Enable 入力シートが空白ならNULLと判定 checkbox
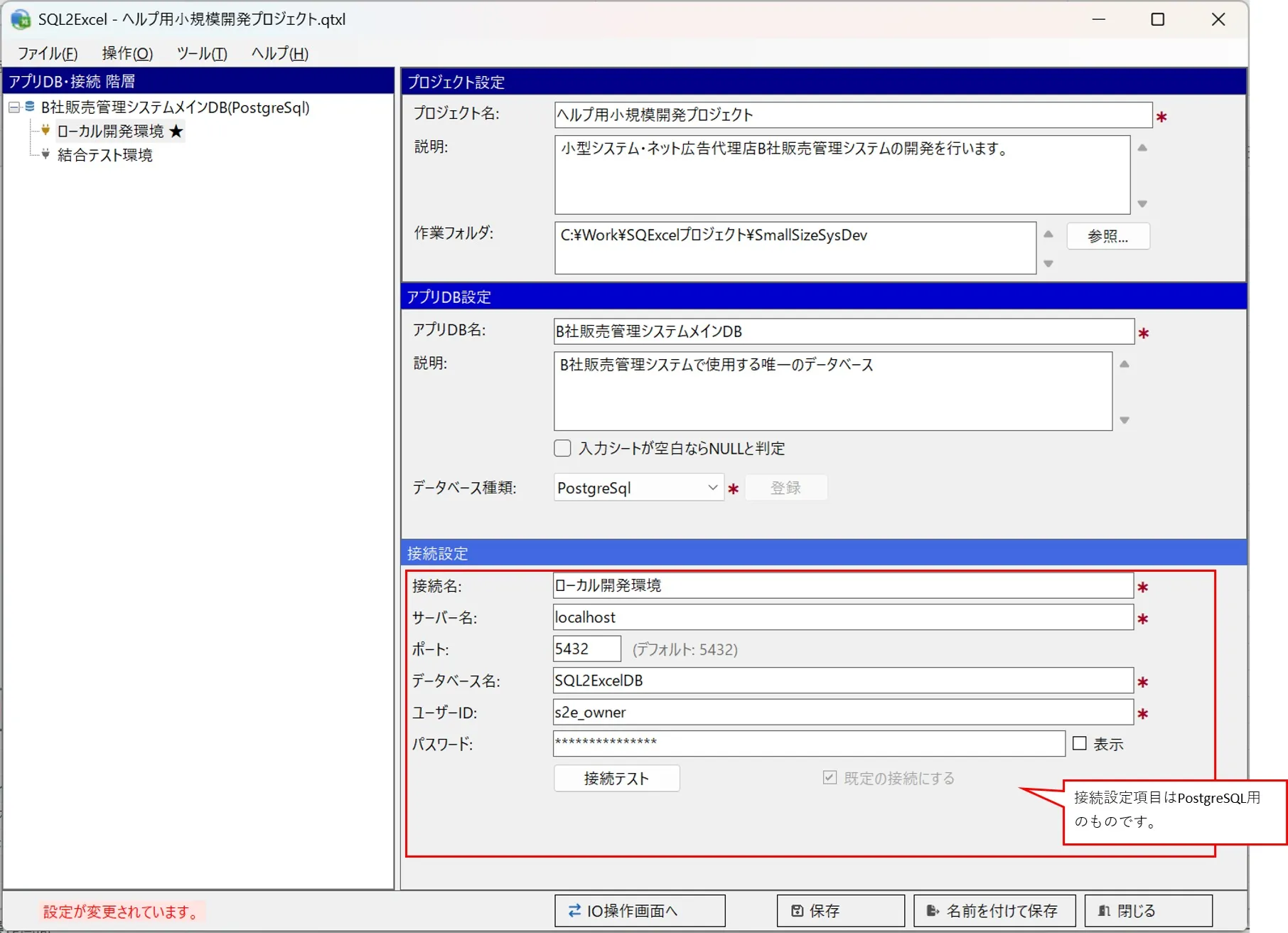Viewport: 1288px width, 933px height. (562, 448)
